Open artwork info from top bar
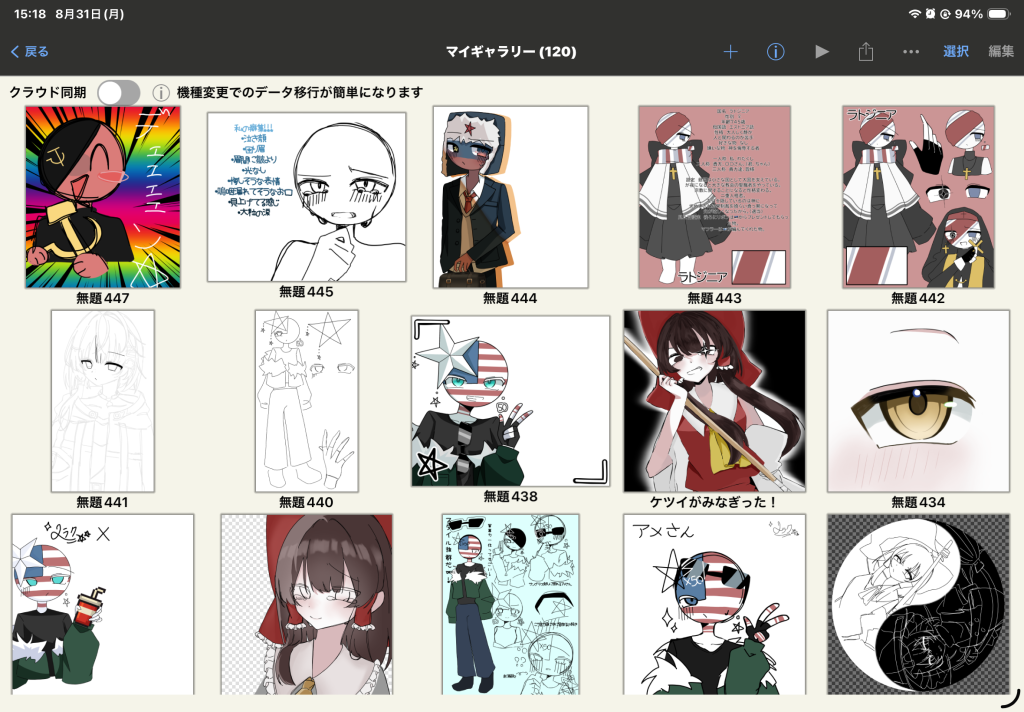The image size is (1024, 712). [x=775, y=52]
